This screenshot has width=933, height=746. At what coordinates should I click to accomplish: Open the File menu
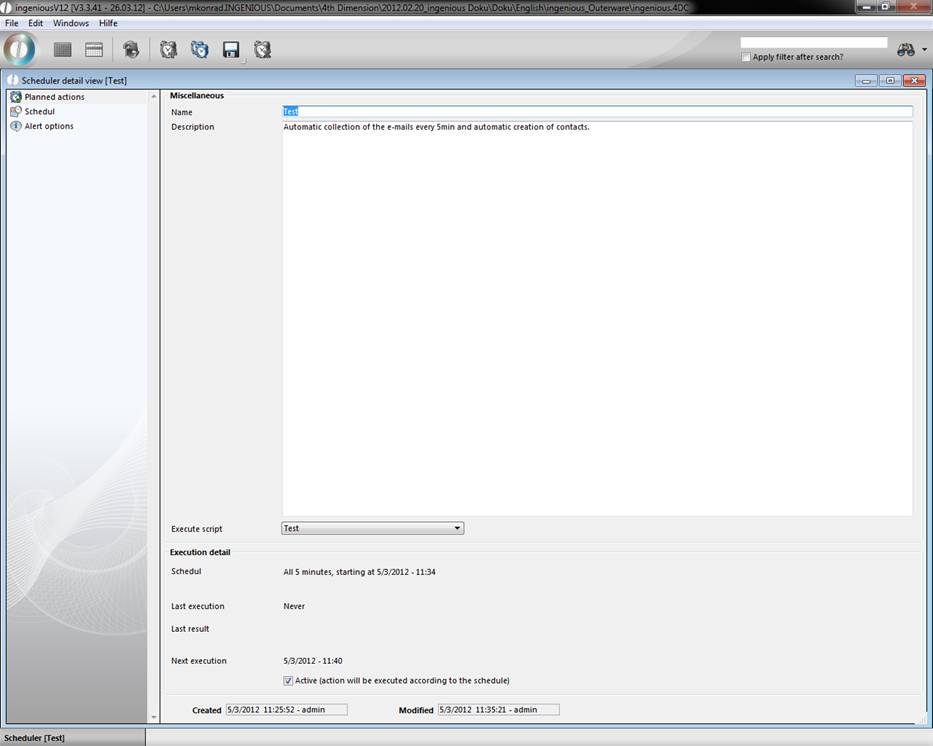tap(12, 23)
